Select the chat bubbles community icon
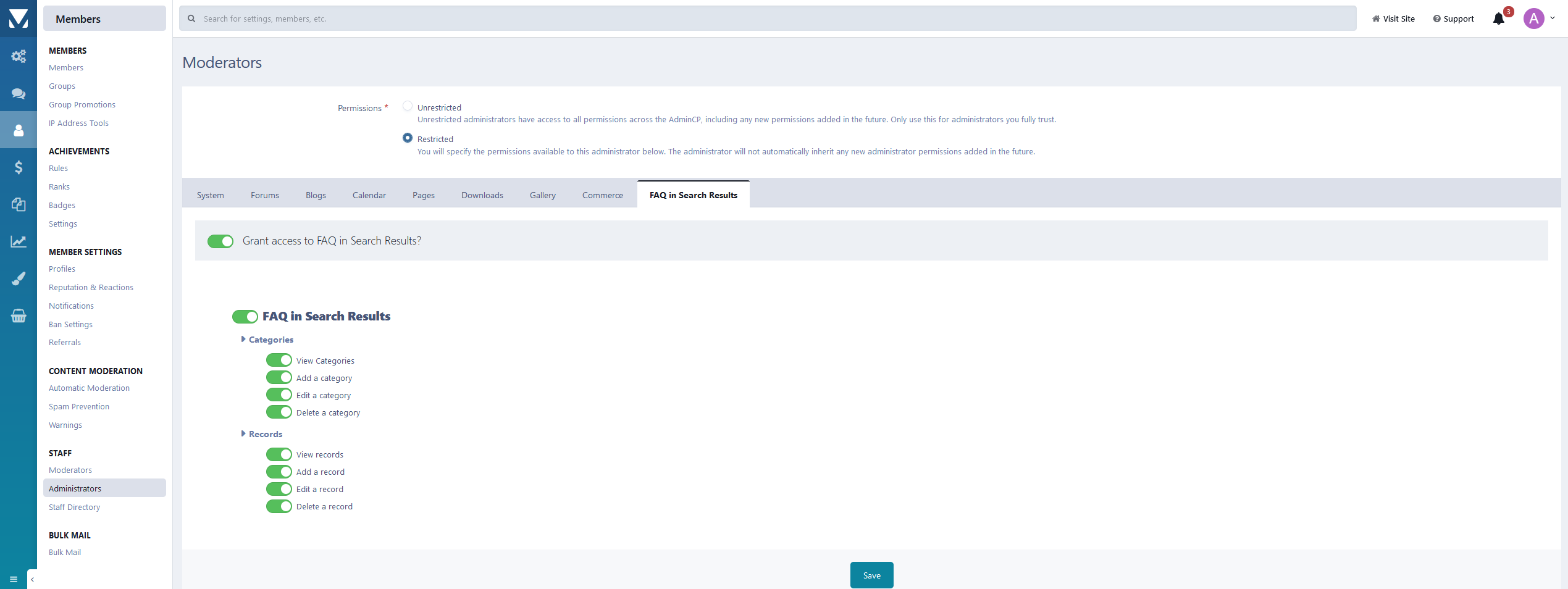The height and width of the screenshot is (589, 1568). coord(18,93)
